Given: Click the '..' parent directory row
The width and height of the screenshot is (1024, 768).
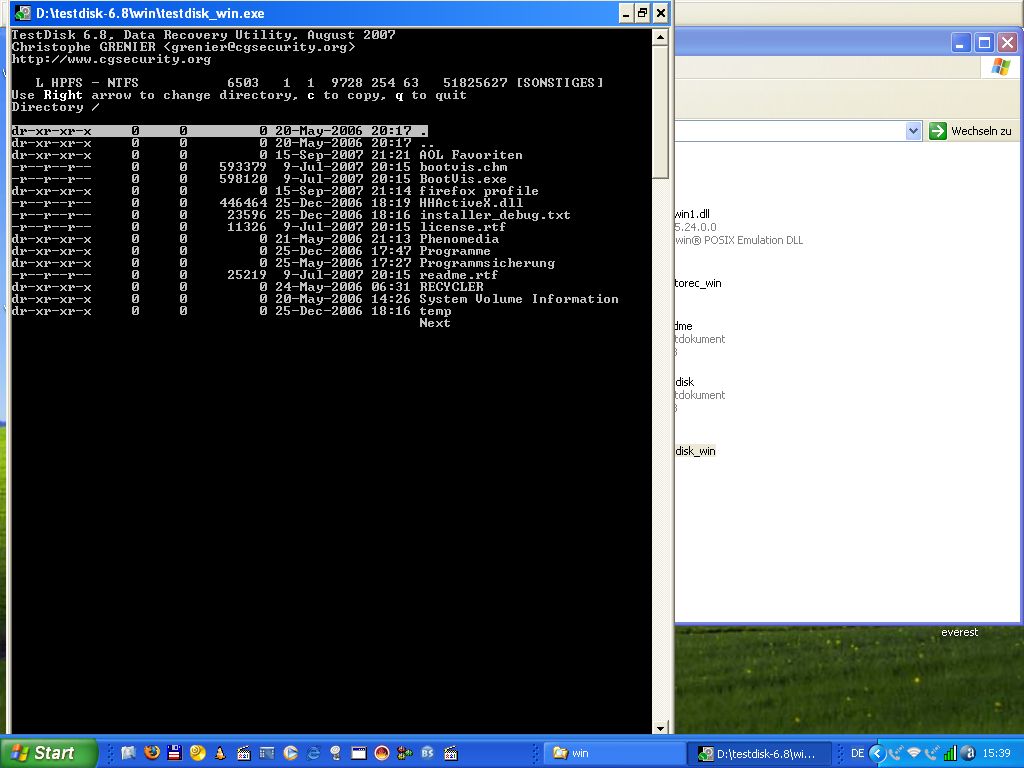Looking at the screenshot, I should (x=223, y=142).
